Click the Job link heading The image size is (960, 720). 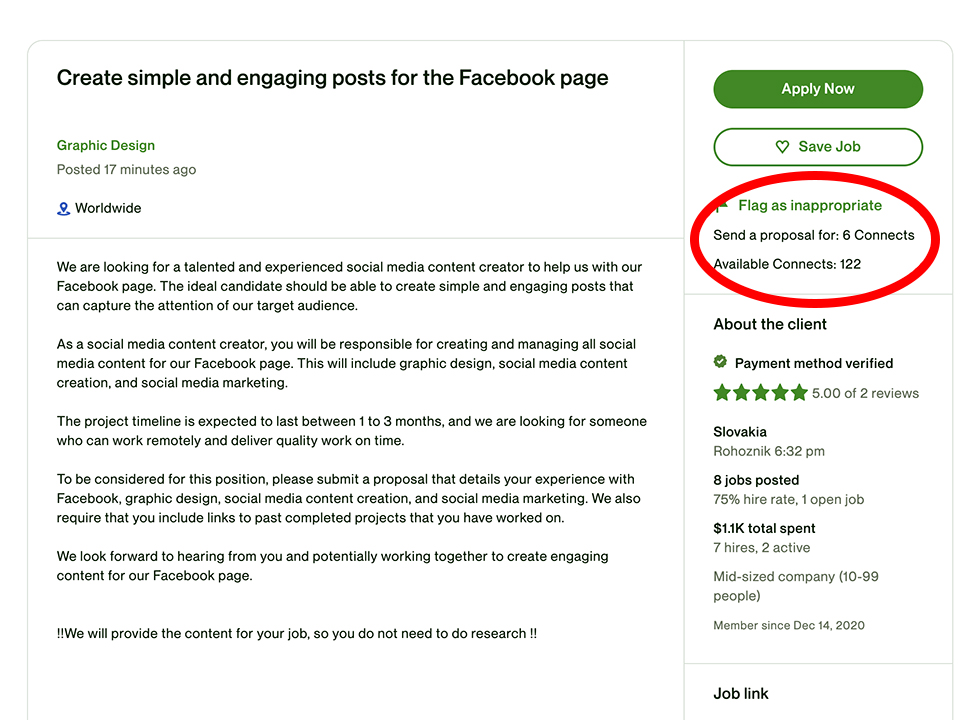click(741, 694)
